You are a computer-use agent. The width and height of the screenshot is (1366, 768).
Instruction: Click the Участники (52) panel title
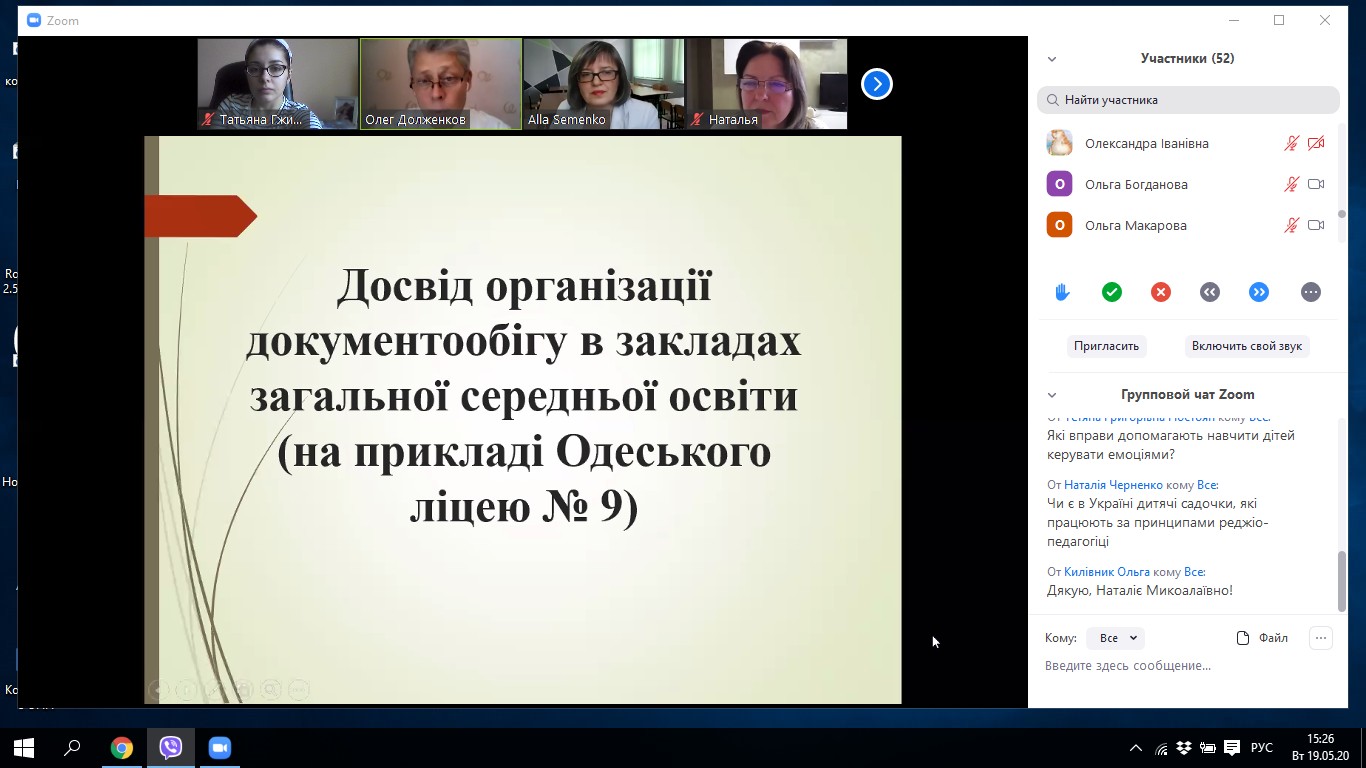pos(1187,59)
